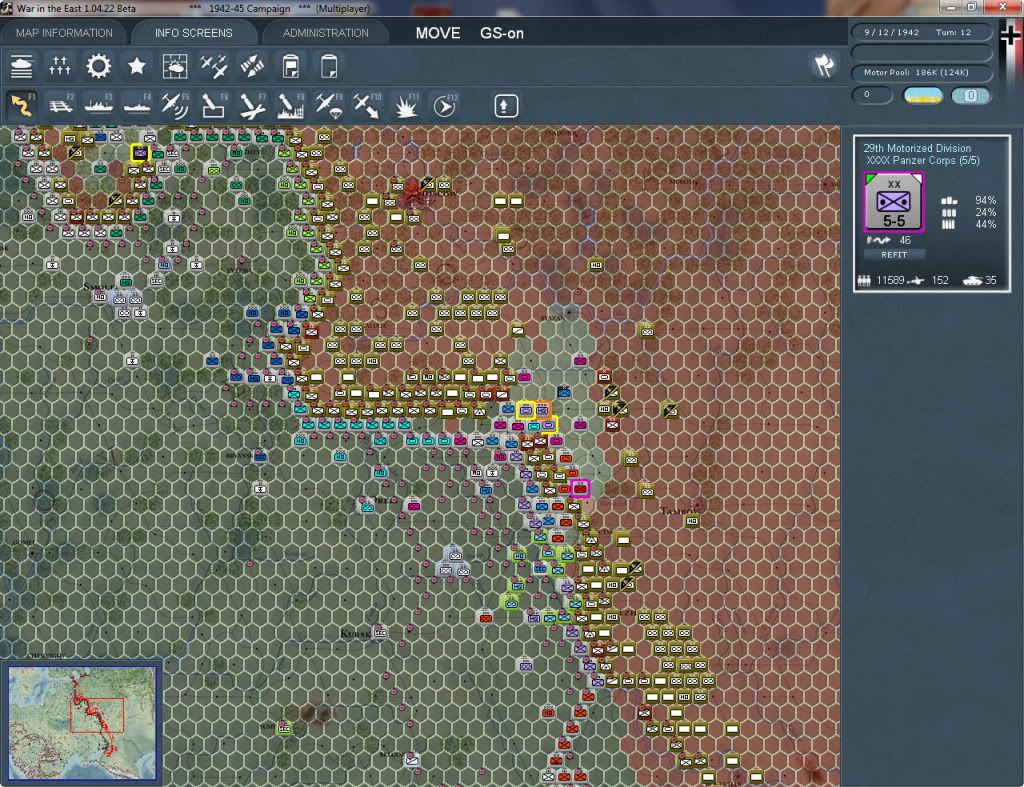
Task: Click the 44% readout in the unit panel
Action: click(985, 224)
